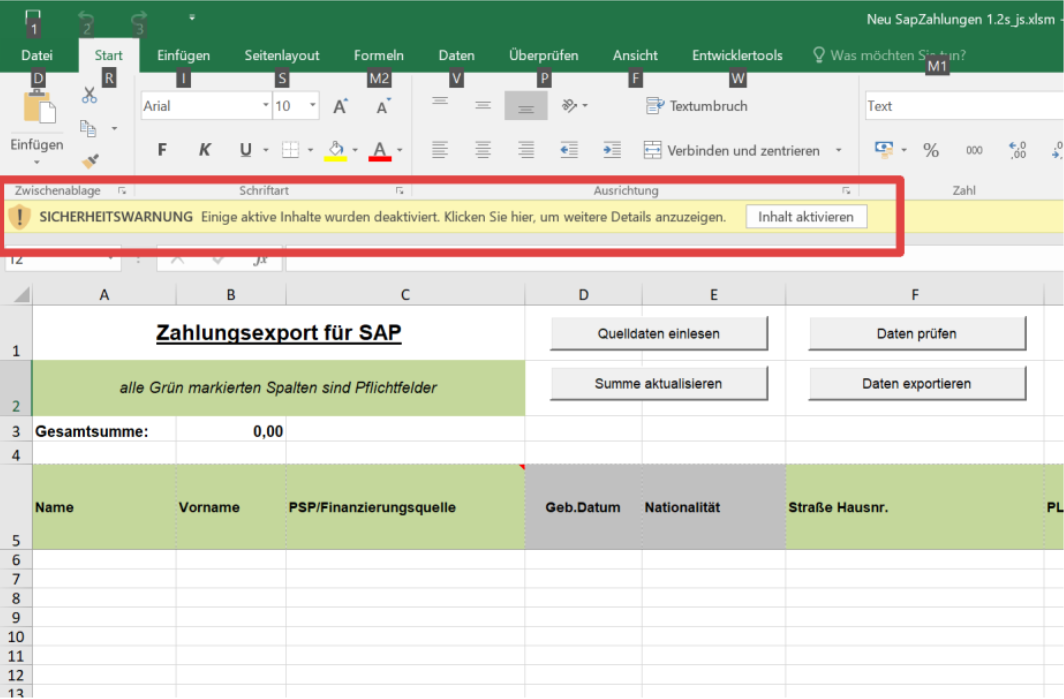Toggle Textumbruch wrap text

(697, 106)
